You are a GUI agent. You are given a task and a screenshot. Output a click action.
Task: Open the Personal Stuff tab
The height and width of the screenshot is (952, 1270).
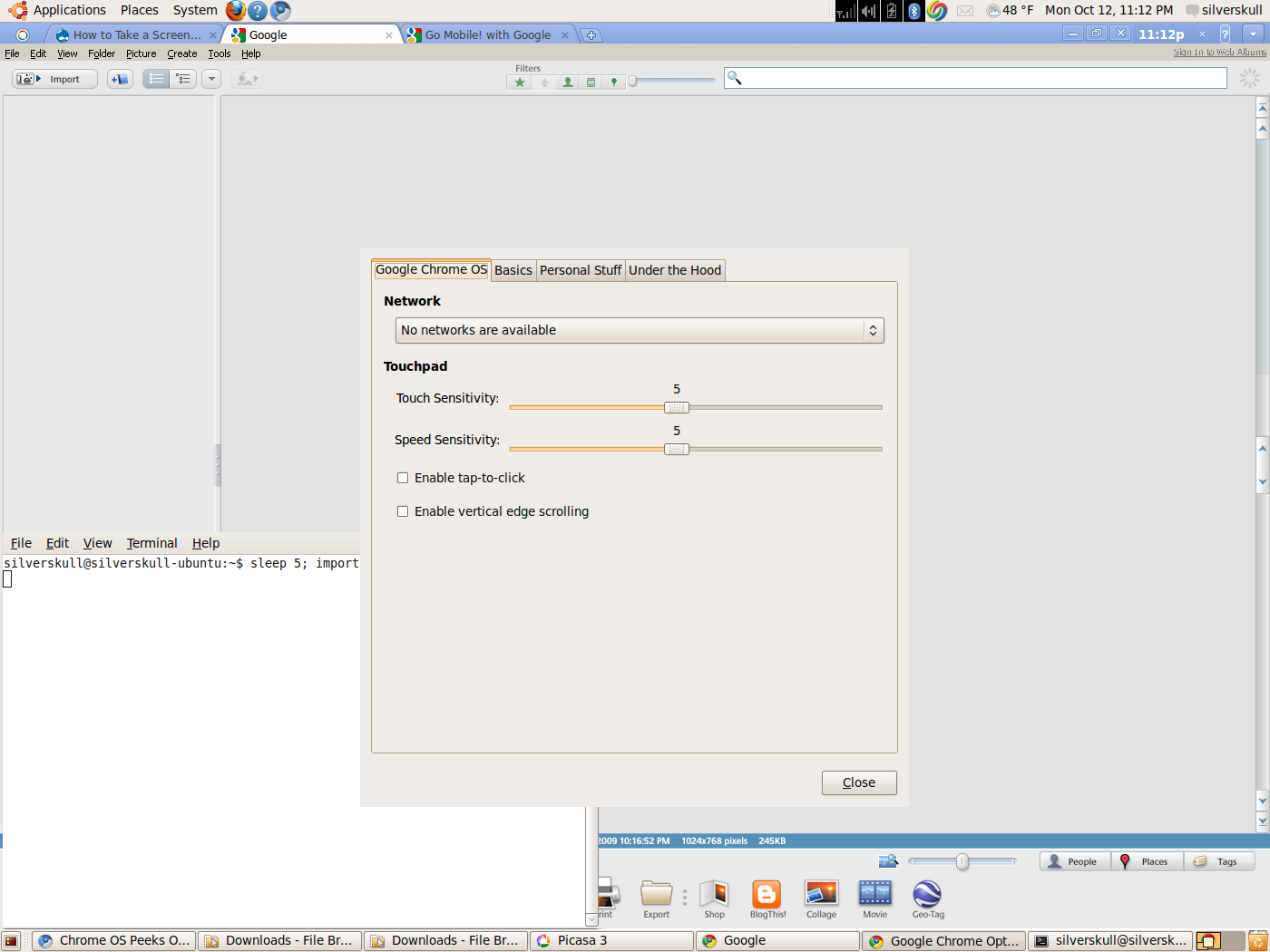pyautogui.click(x=581, y=270)
